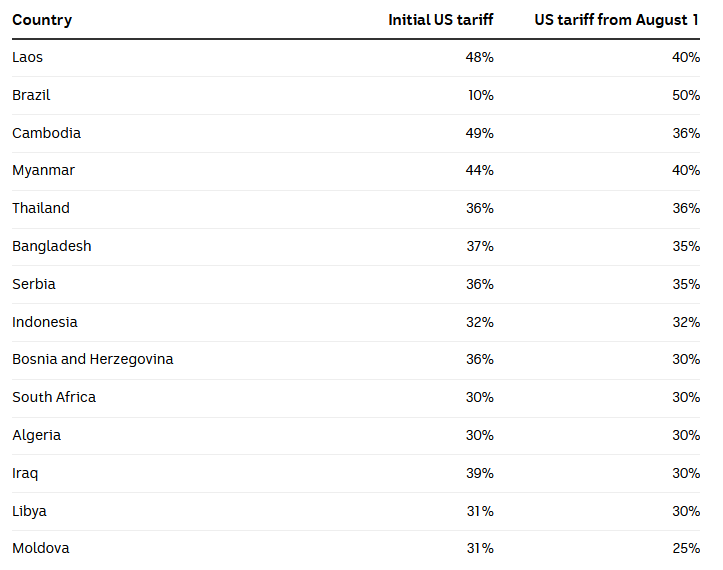Screen dimensions: 723x570
Task: Click Bangladesh's 37% initial tariff
Action: tap(480, 246)
